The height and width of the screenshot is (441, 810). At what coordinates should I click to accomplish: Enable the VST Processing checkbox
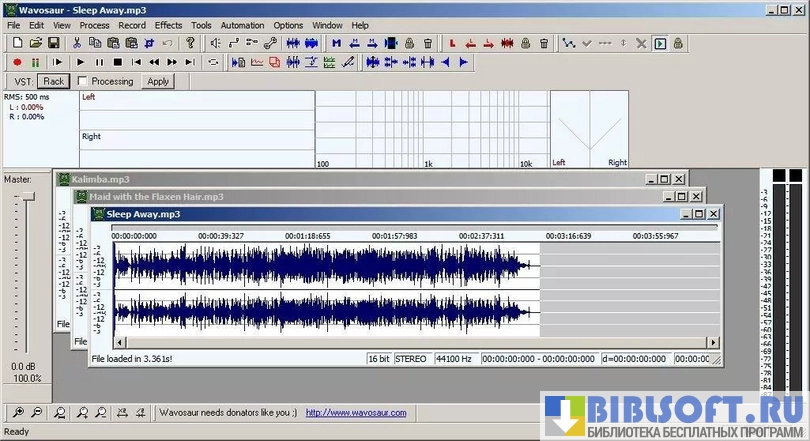(x=83, y=81)
